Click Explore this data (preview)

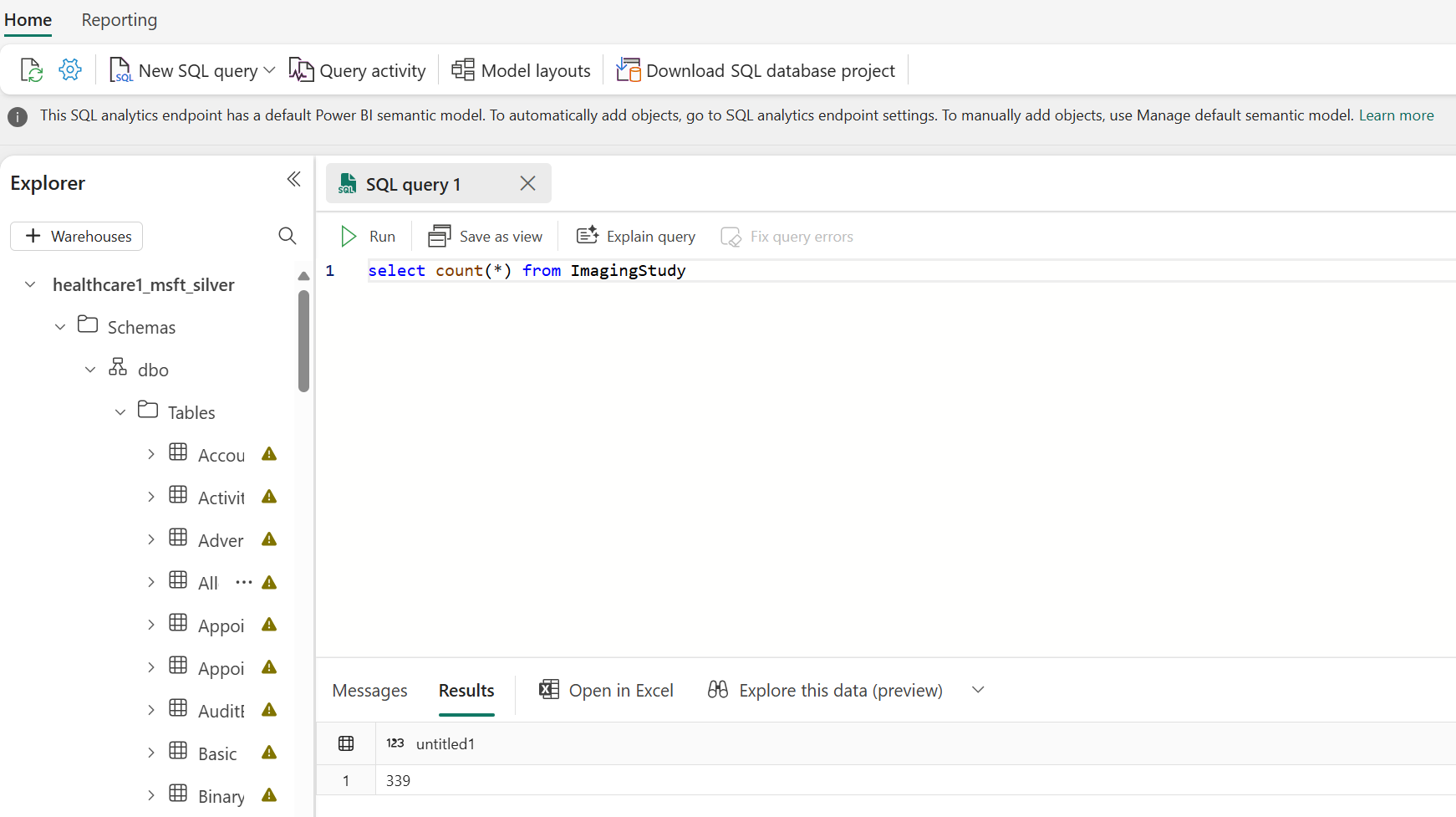tap(825, 691)
